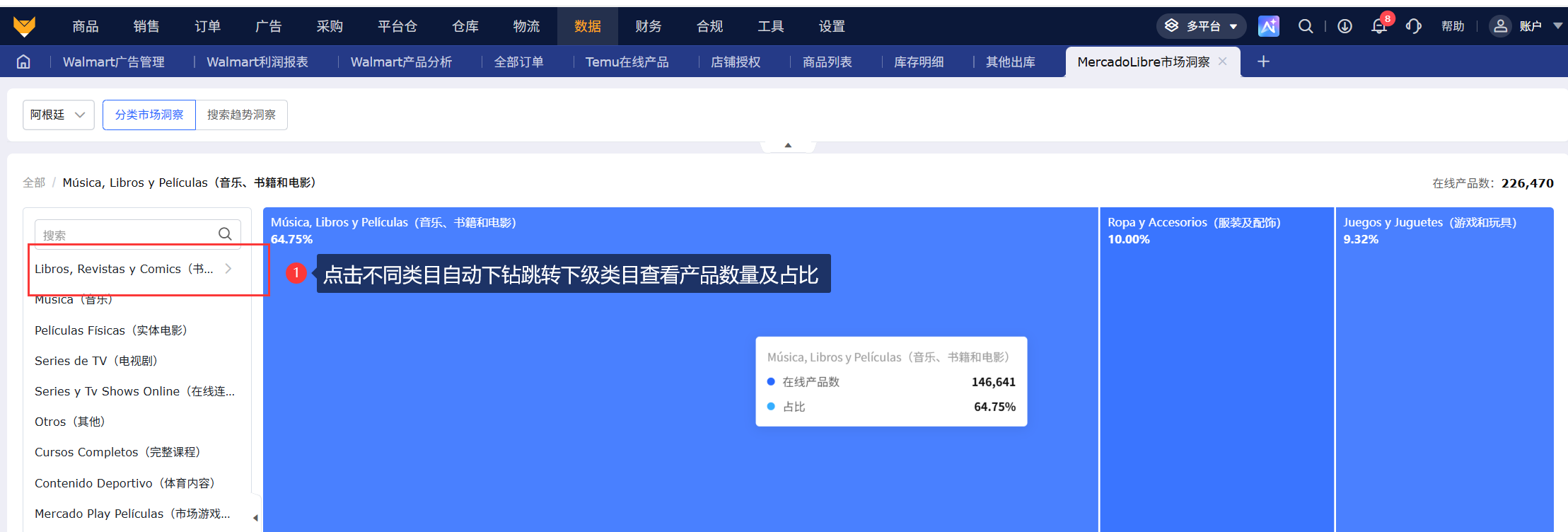1568x532 pixels.
Task: Click the magnifier icon in the category search box
Action: point(225,234)
